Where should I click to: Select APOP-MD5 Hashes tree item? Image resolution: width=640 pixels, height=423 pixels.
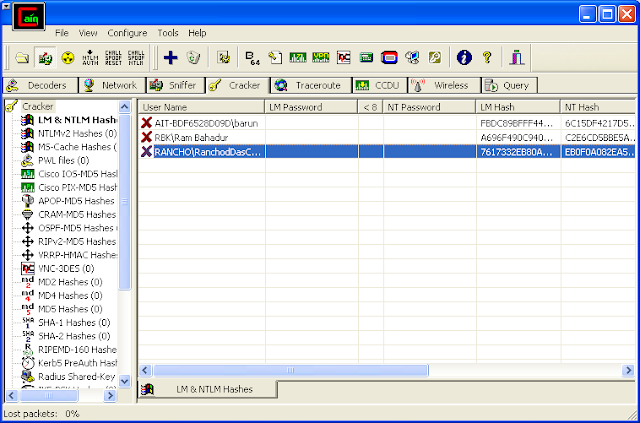click(76, 201)
